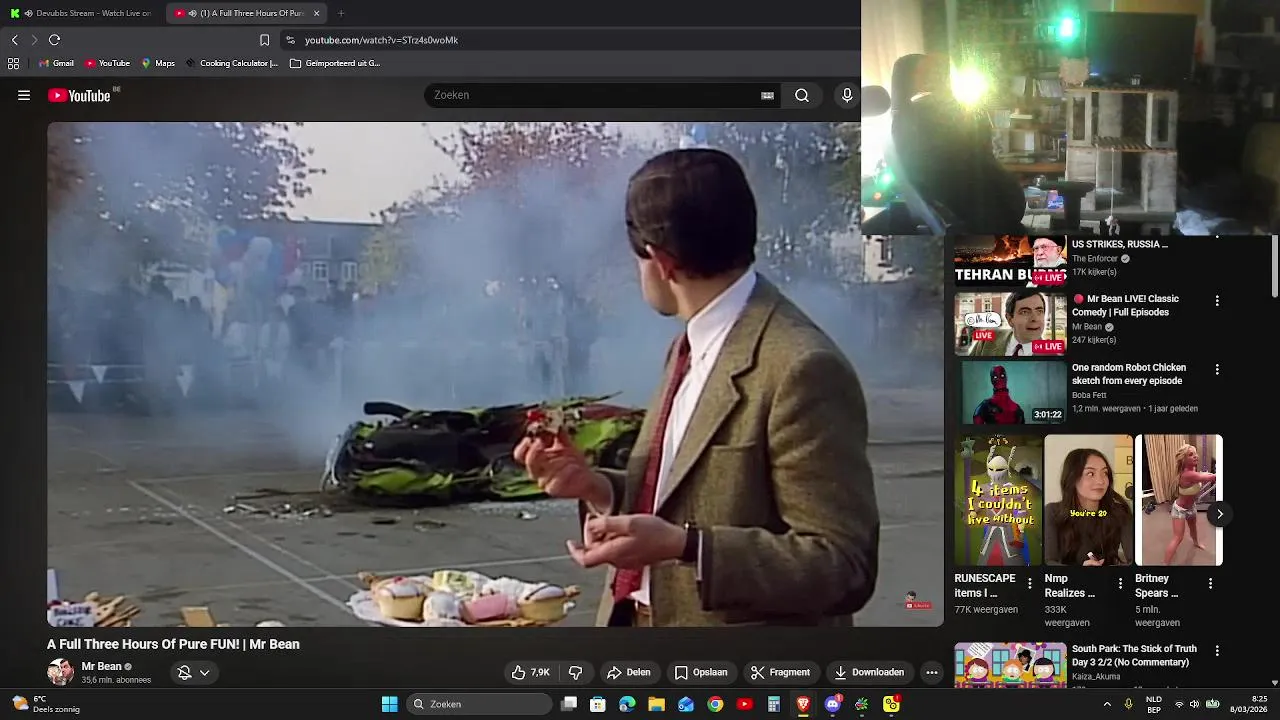Open the Britney Spears short thumbnail
Viewport: 1280px width, 720px height.
pos(1178,500)
